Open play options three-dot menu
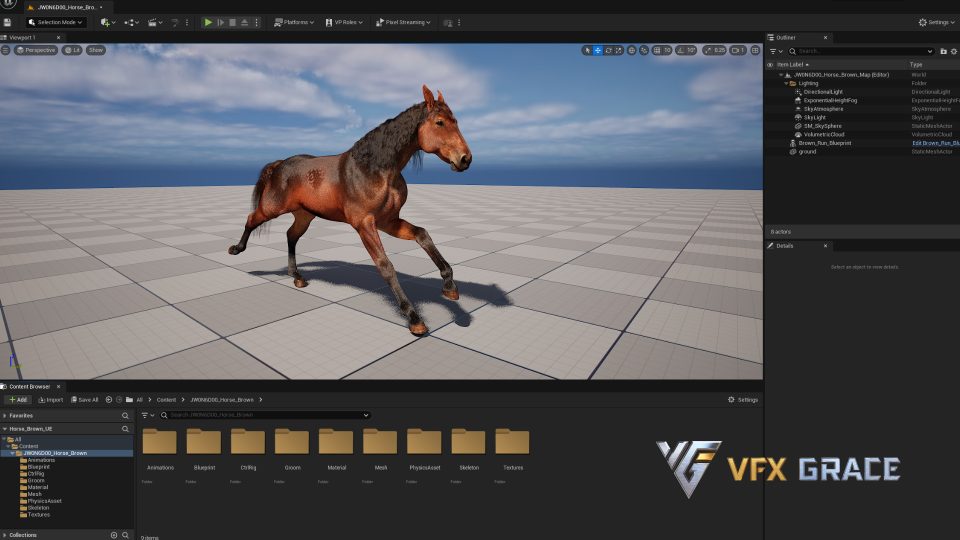The image size is (960, 540). pyautogui.click(x=257, y=23)
